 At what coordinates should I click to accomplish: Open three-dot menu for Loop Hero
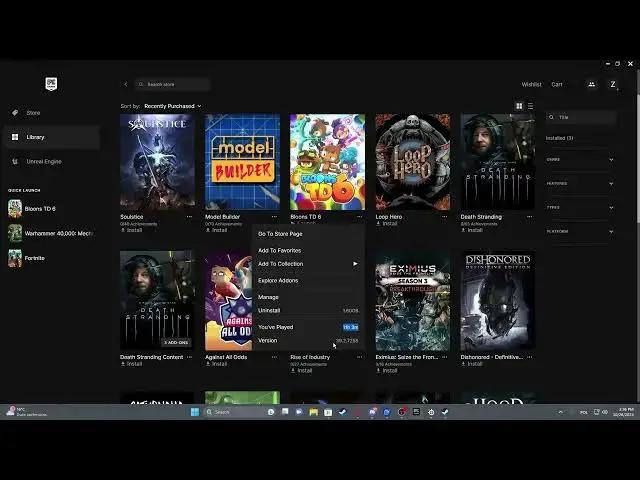444,217
